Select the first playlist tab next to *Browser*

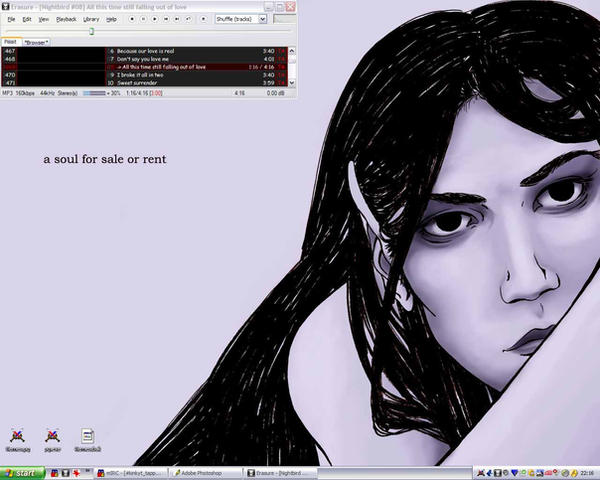click(x=10, y=42)
